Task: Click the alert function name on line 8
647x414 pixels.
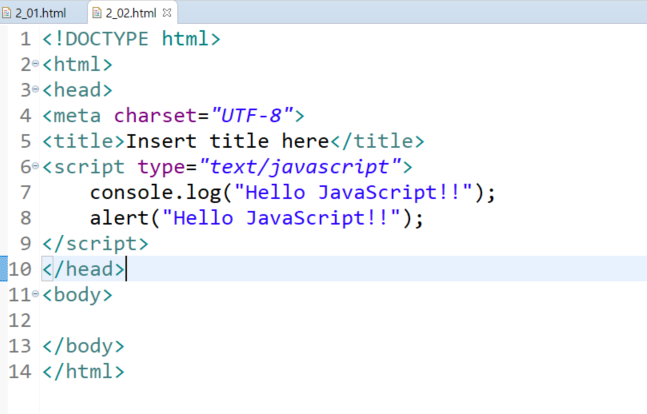Action: (119, 218)
